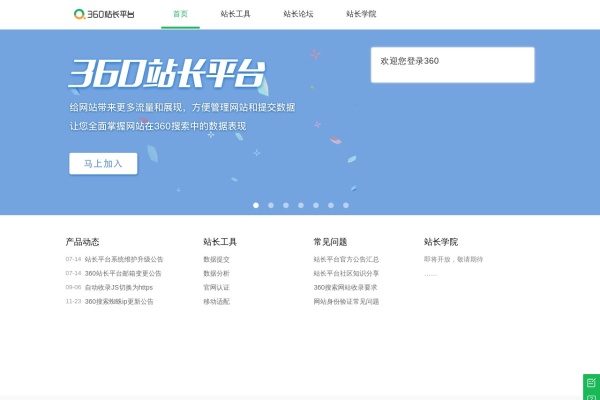Select the sixth carousel indicator dot
Viewport: 600px width, 400px height.
click(x=331, y=206)
